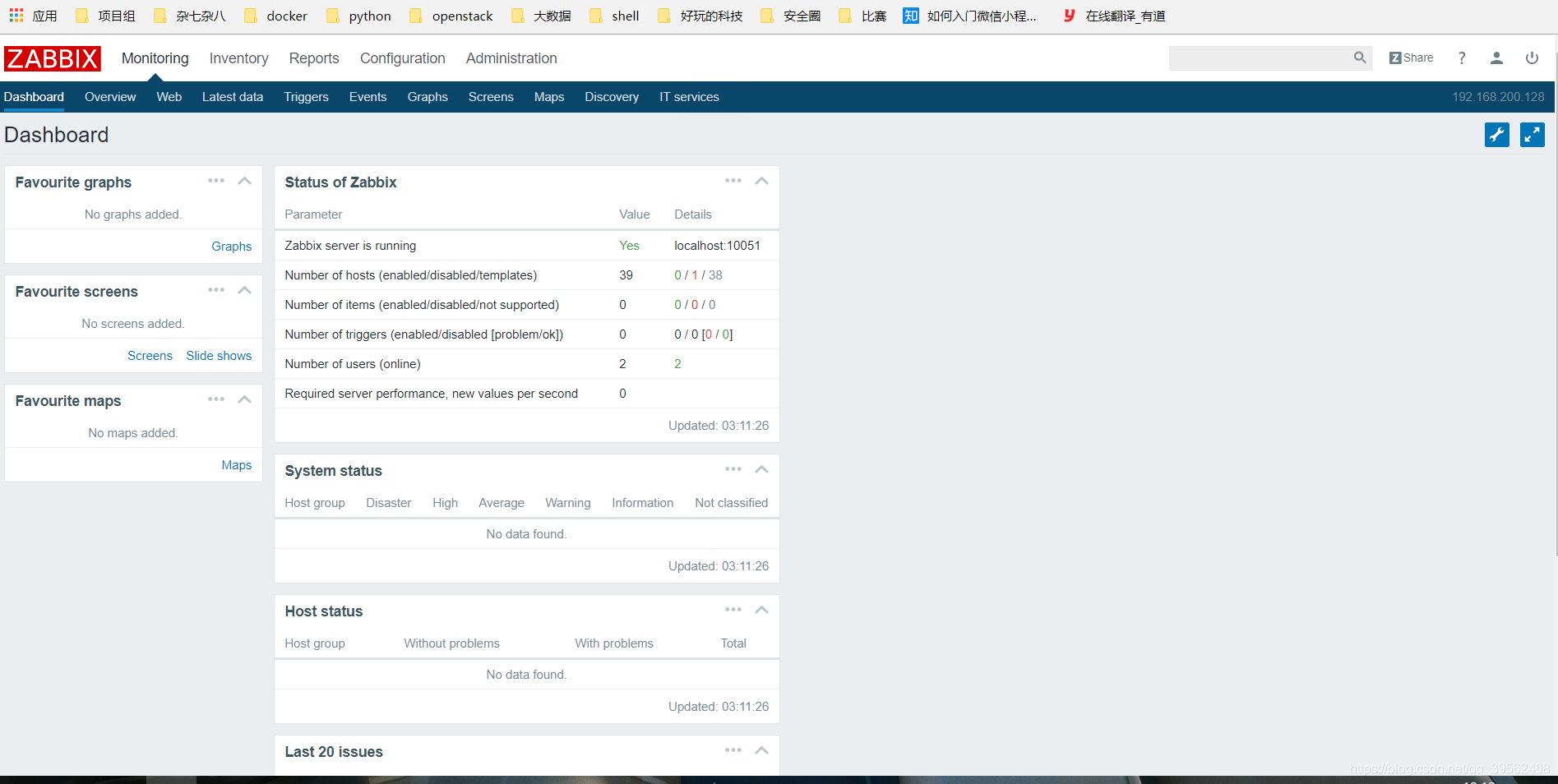Viewport: 1558px width, 784px height.
Task: Follow the Slide shows link
Action: pos(219,356)
